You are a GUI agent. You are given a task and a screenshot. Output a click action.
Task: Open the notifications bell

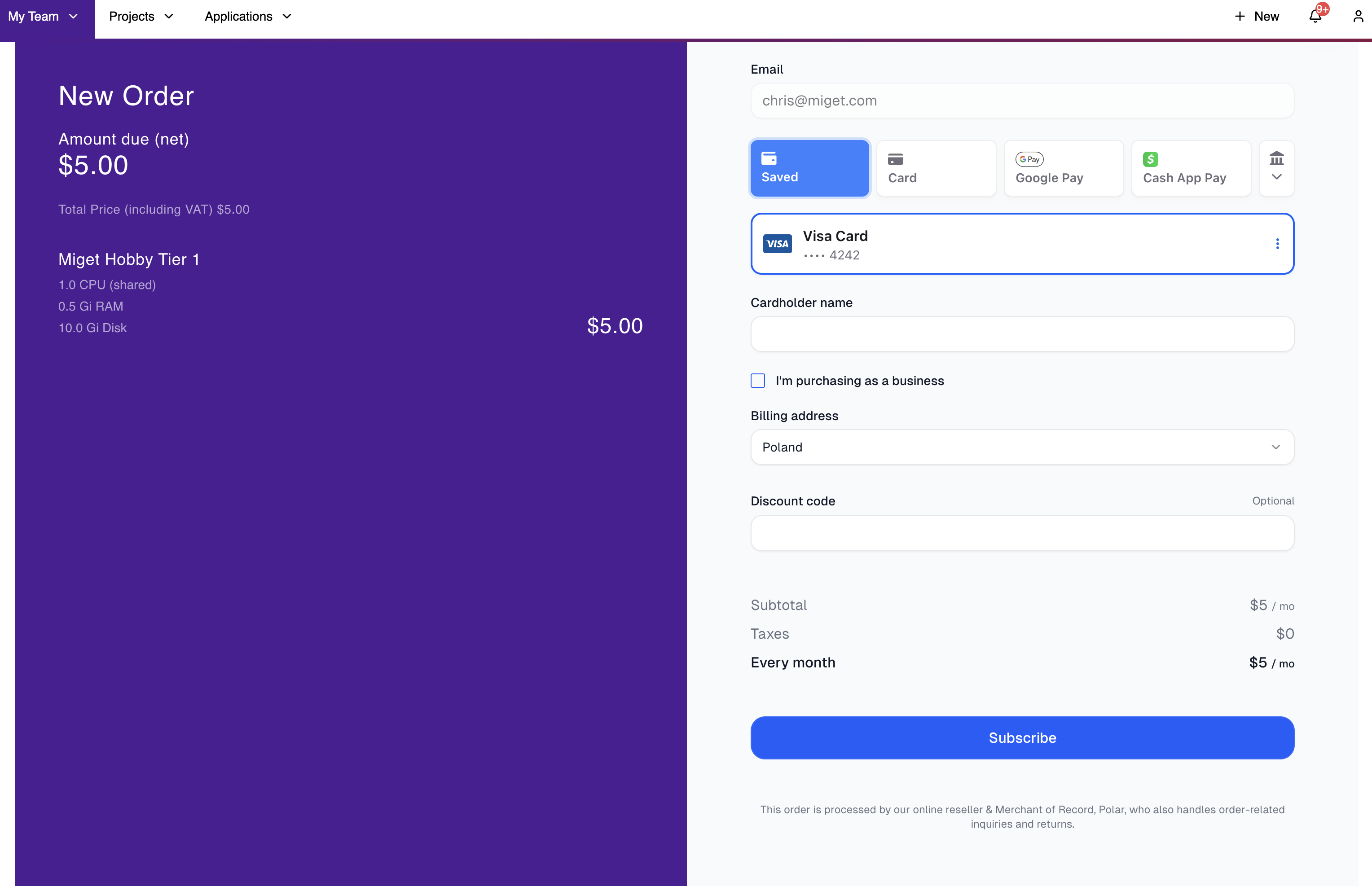1314,16
